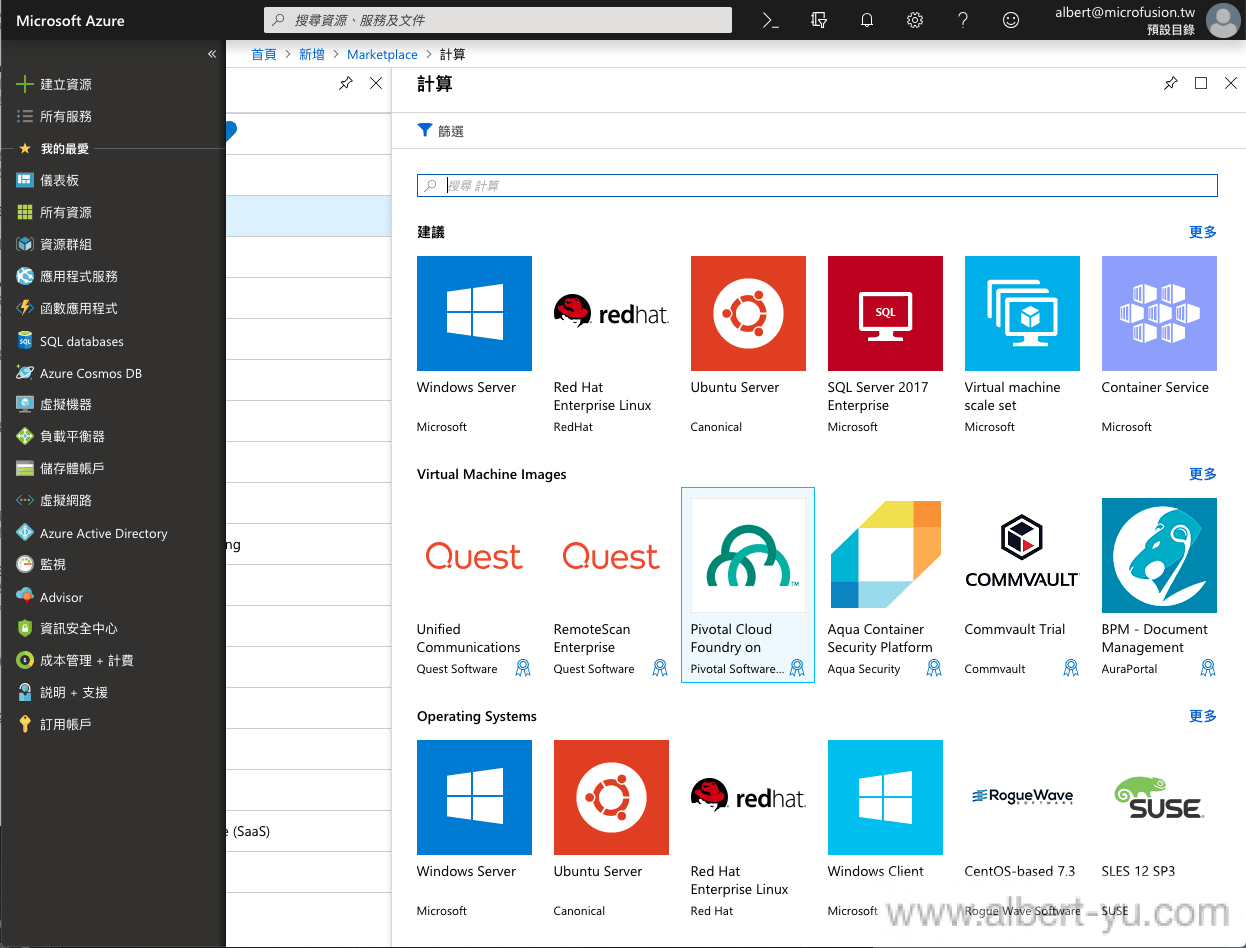This screenshot has width=1246, height=948.
Task: Click the 說明 + 支援 icon
Action: [25, 692]
